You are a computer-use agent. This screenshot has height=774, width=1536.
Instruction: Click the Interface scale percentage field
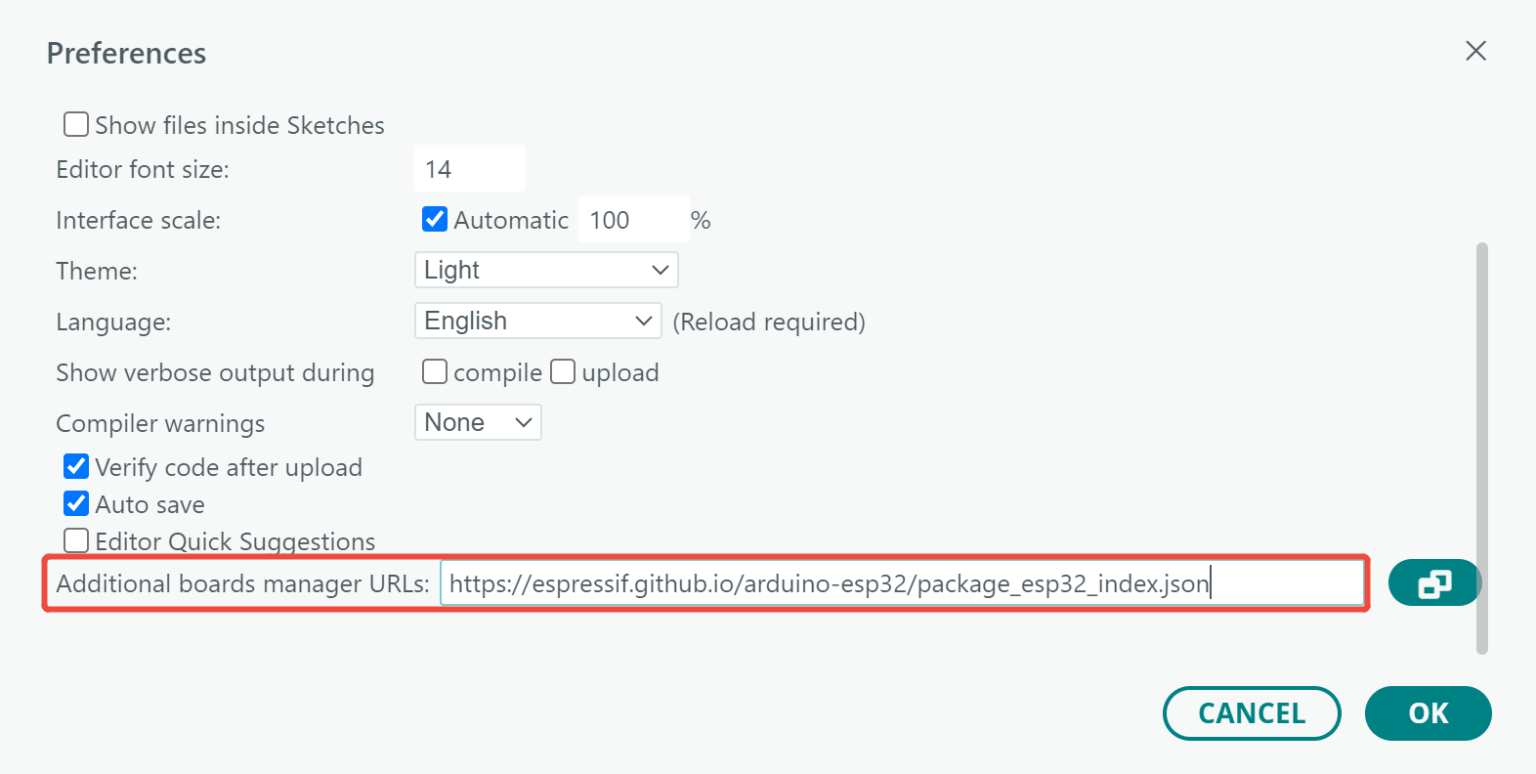(x=633, y=220)
